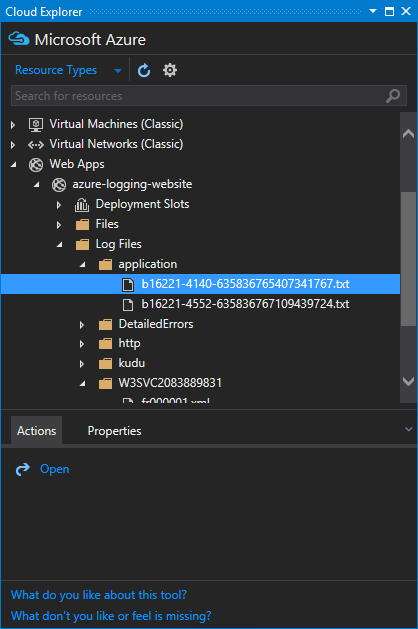Image resolution: width=418 pixels, height=629 pixels.
Task: Collapse the application folder
Action: 83,264
